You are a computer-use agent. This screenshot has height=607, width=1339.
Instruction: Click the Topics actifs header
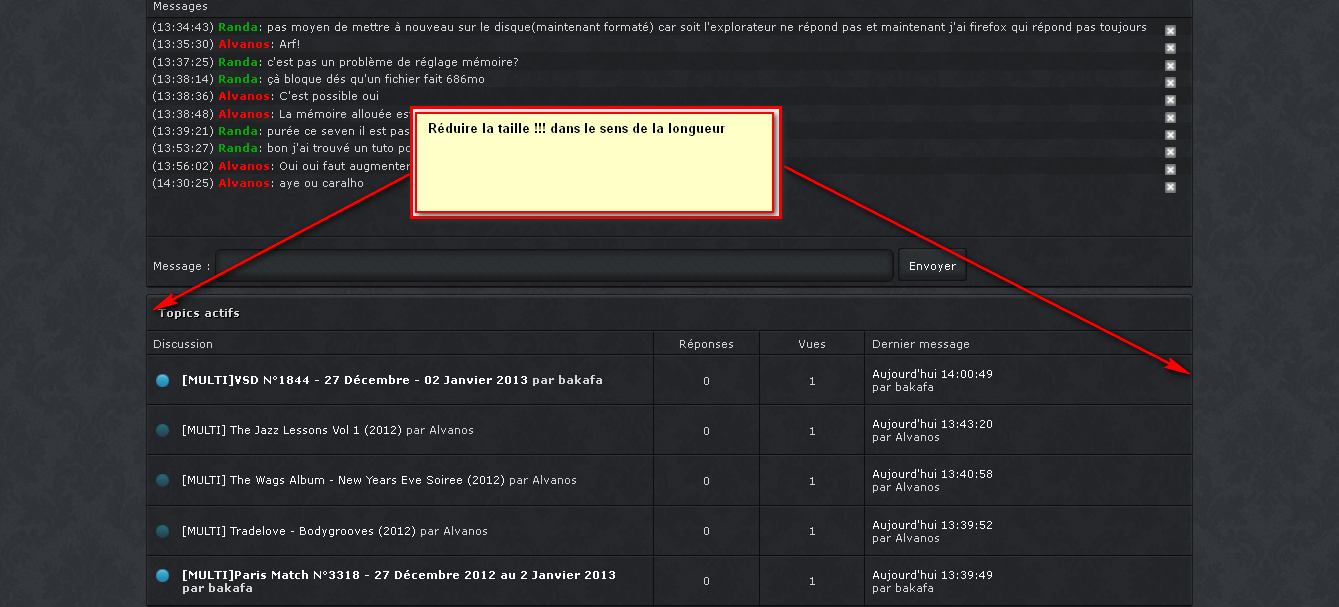click(x=199, y=313)
